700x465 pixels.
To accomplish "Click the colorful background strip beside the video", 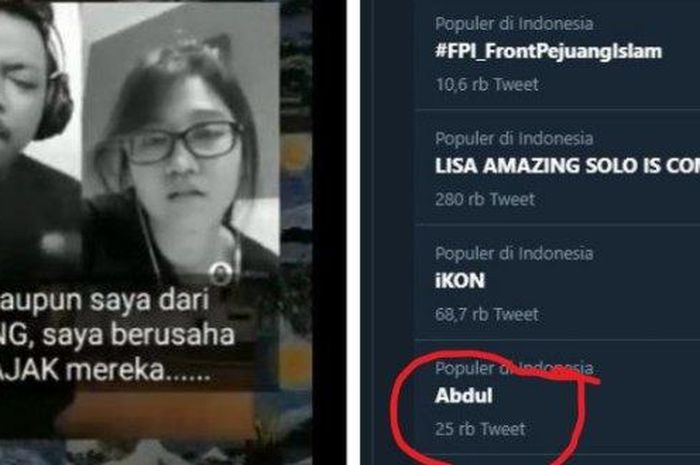I will click(296, 232).
